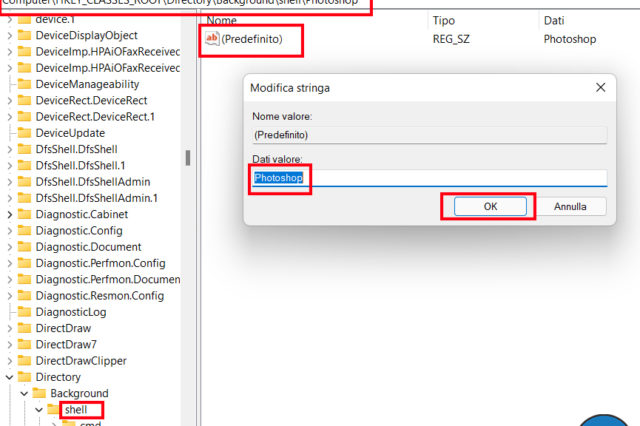Click the DeviceUpdate folder icon

(x=24, y=133)
